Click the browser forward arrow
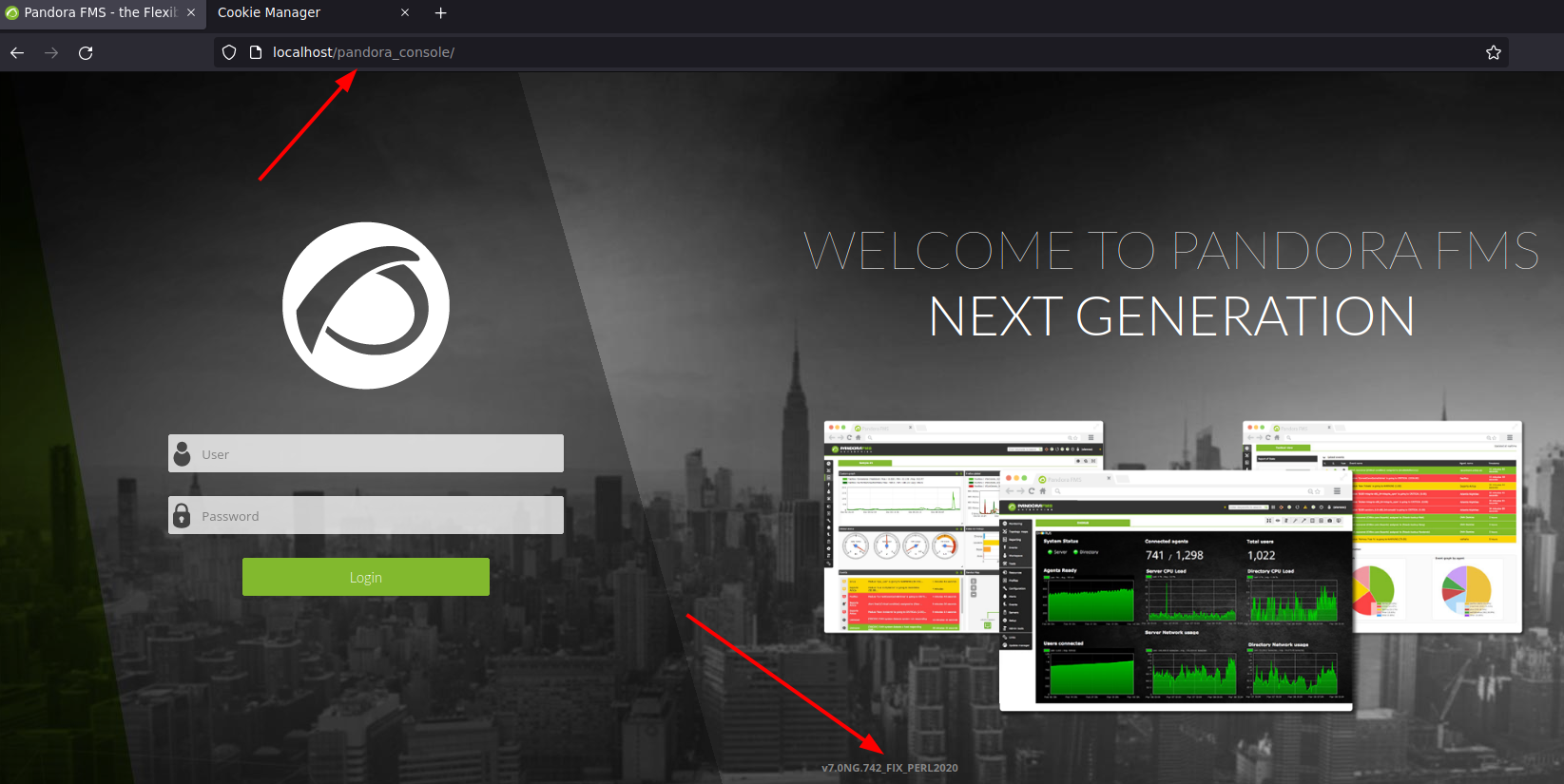The width and height of the screenshot is (1564, 784). 51,52
